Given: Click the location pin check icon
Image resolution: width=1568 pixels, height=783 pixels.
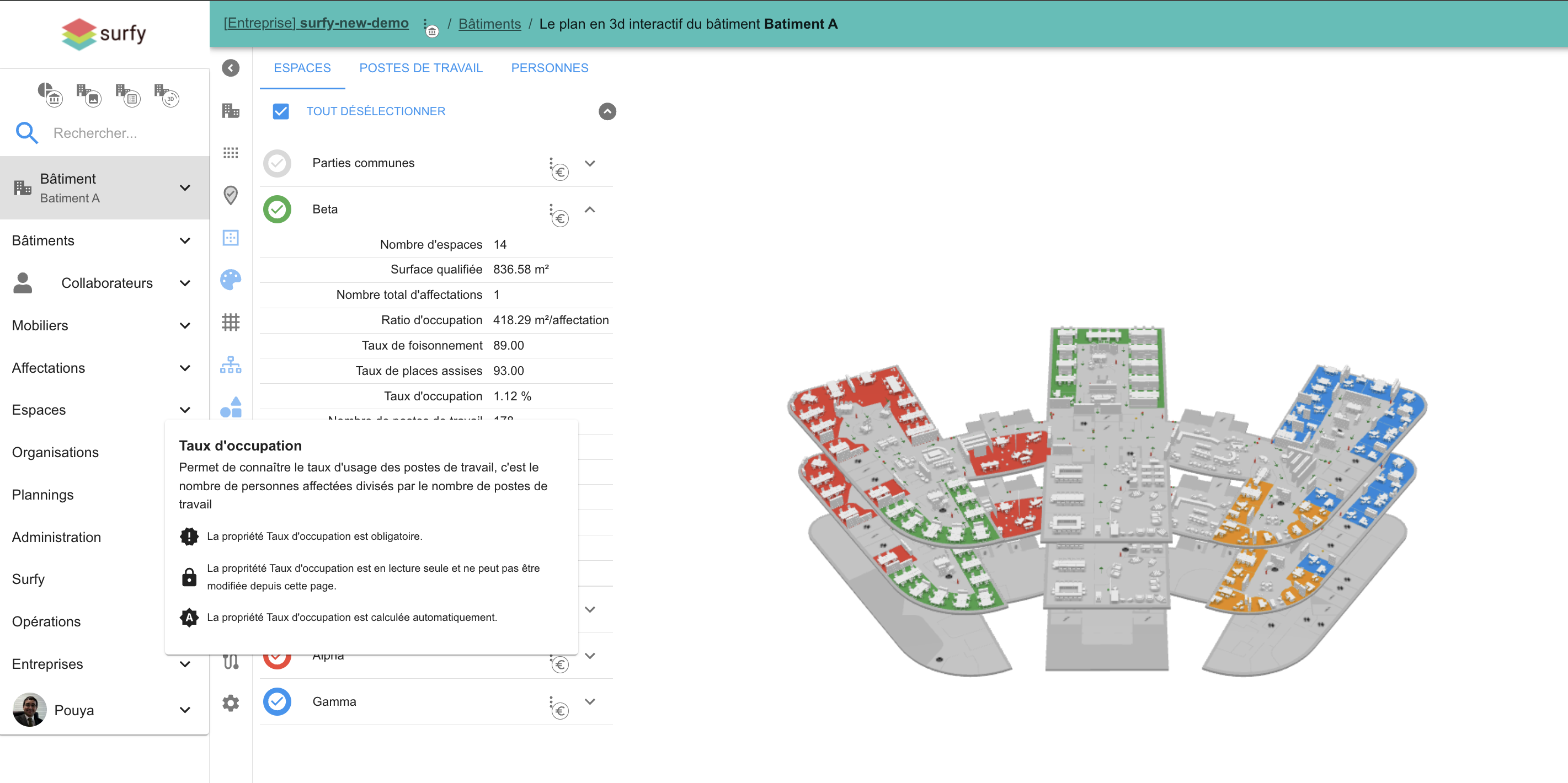Looking at the screenshot, I should tap(230, 195).
